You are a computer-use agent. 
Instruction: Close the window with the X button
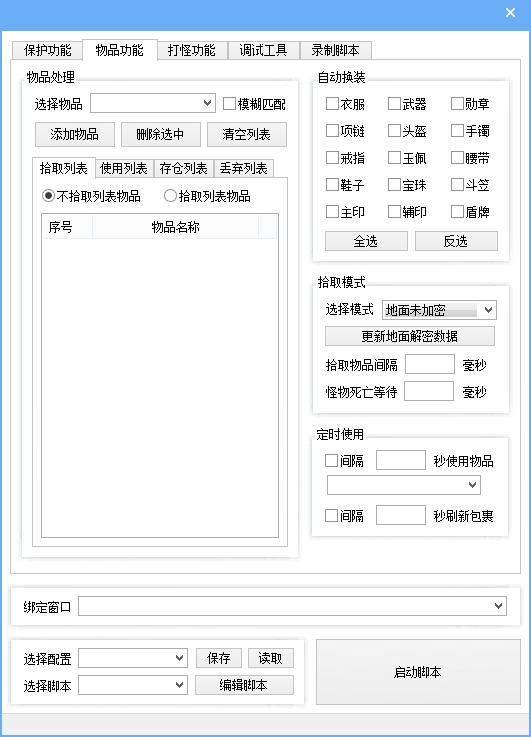click(510, 13)
